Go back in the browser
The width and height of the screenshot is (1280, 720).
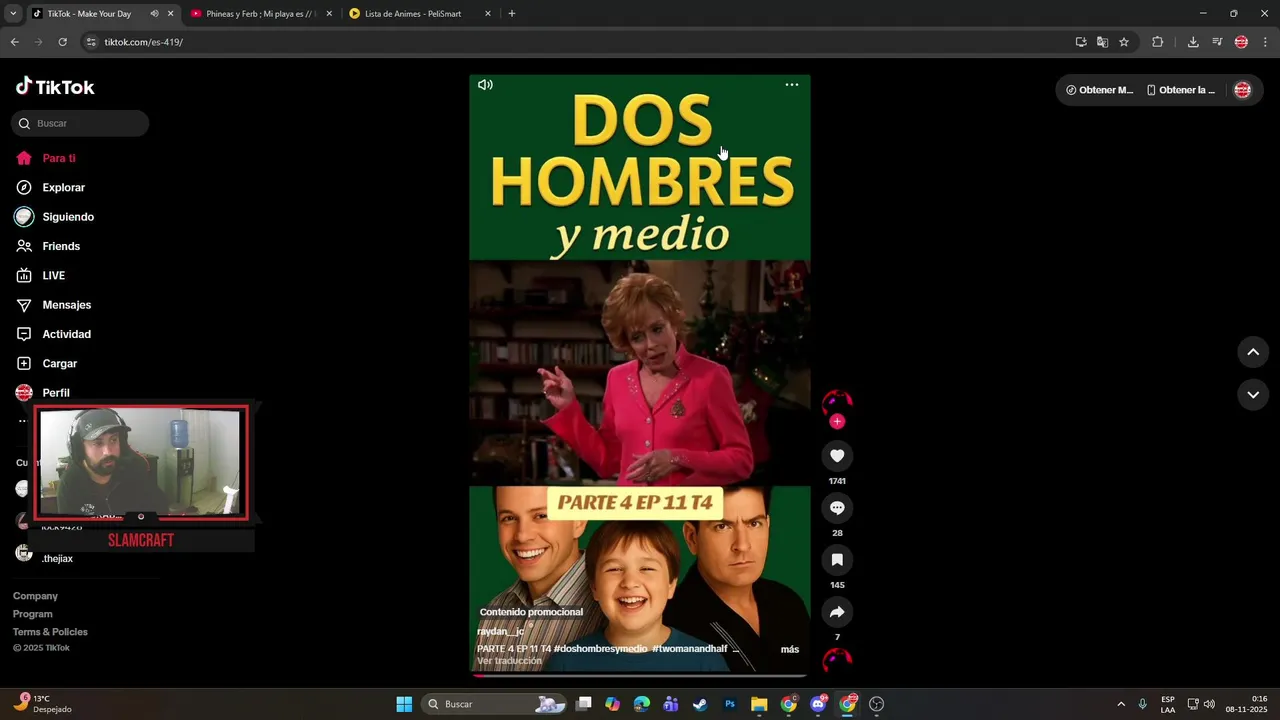click(14, 42)
